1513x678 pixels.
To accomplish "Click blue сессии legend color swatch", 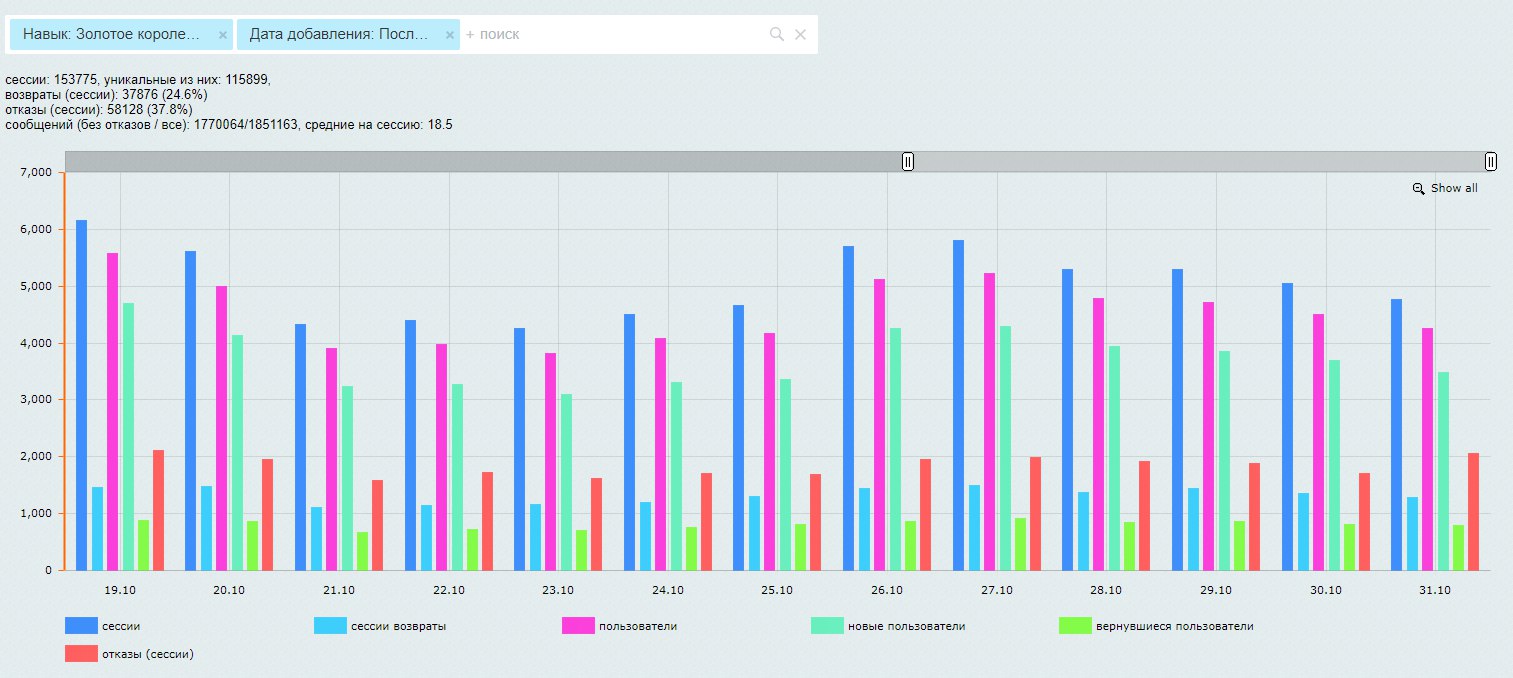I will [x=81, y=626].
